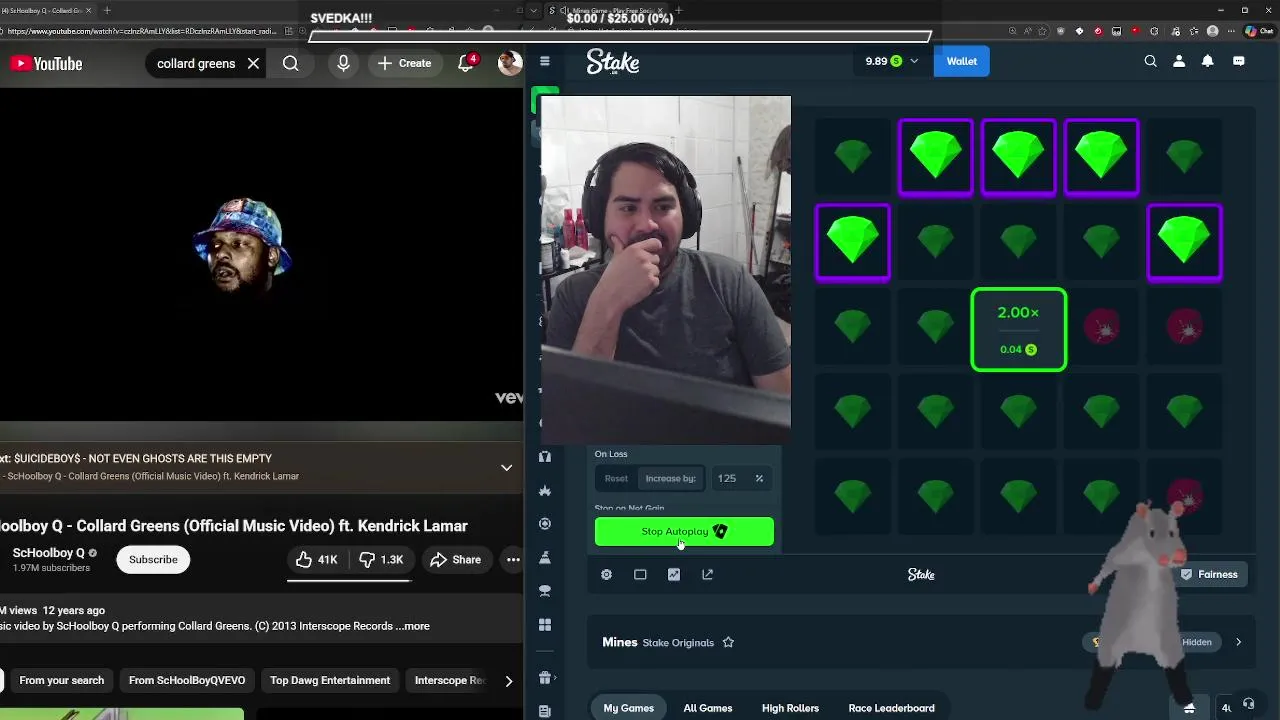Show more YouTube topic chips with arrow
The width and height of the screenshot is (1280, 720).
tap(508, 681)
